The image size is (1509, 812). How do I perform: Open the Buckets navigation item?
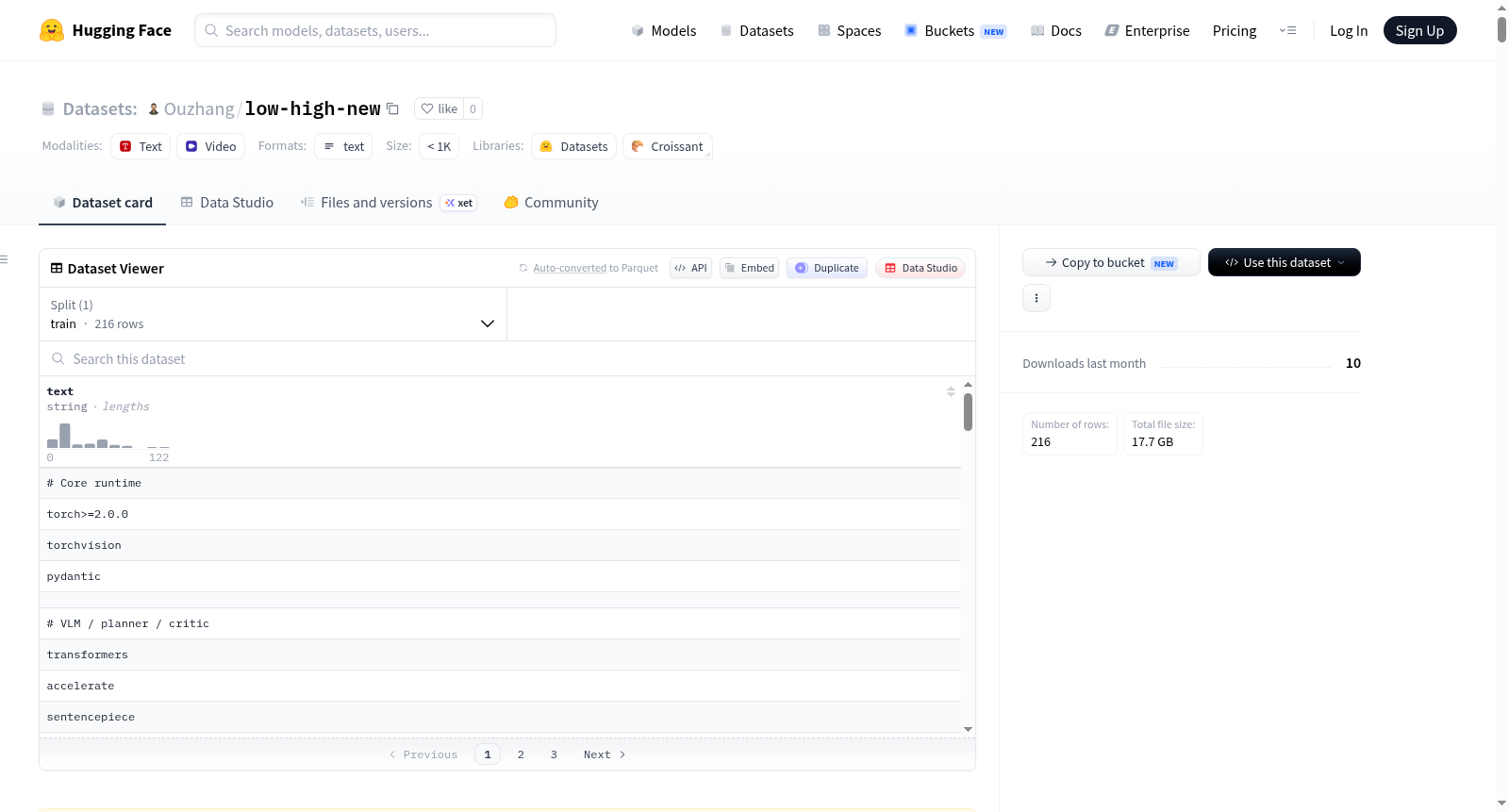tap(955, 30)
